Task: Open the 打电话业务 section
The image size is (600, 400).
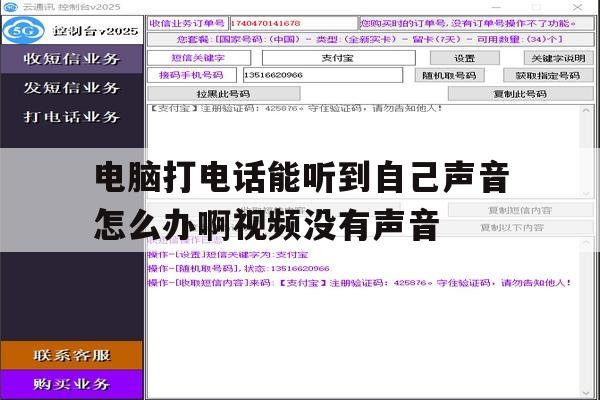Action: pyautogui.click(x=72, y=117)
